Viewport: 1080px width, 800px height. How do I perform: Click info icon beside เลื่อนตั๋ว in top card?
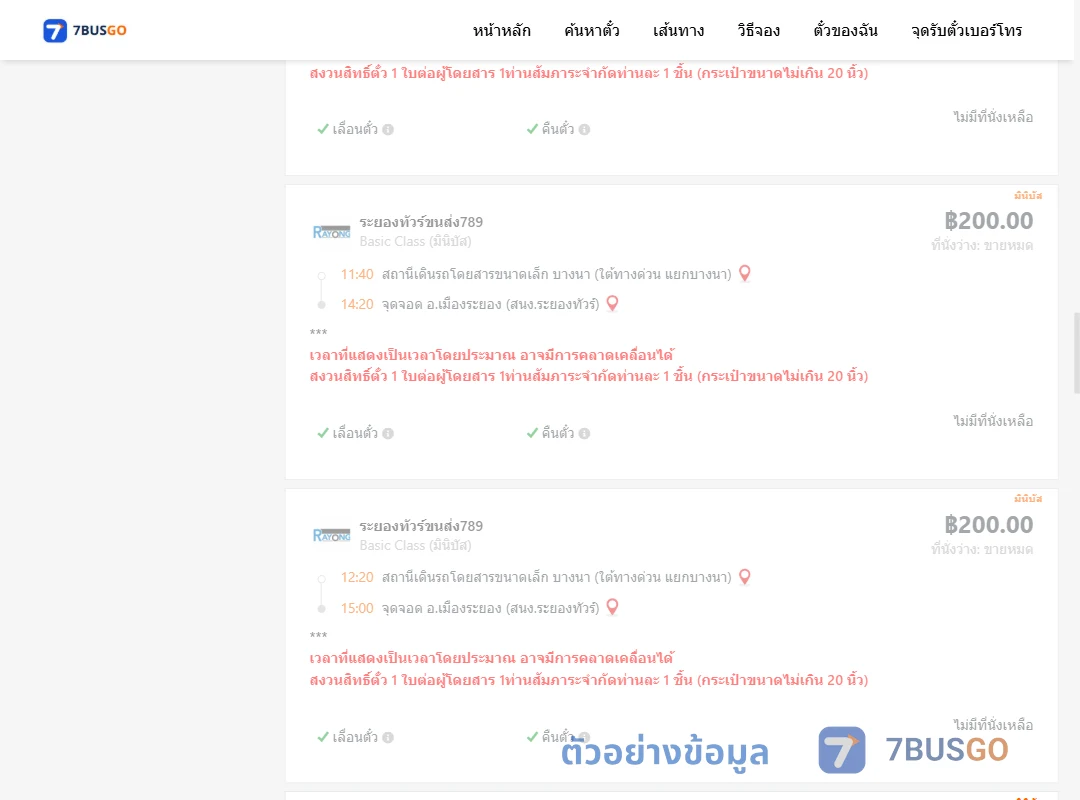pos(388,130)
